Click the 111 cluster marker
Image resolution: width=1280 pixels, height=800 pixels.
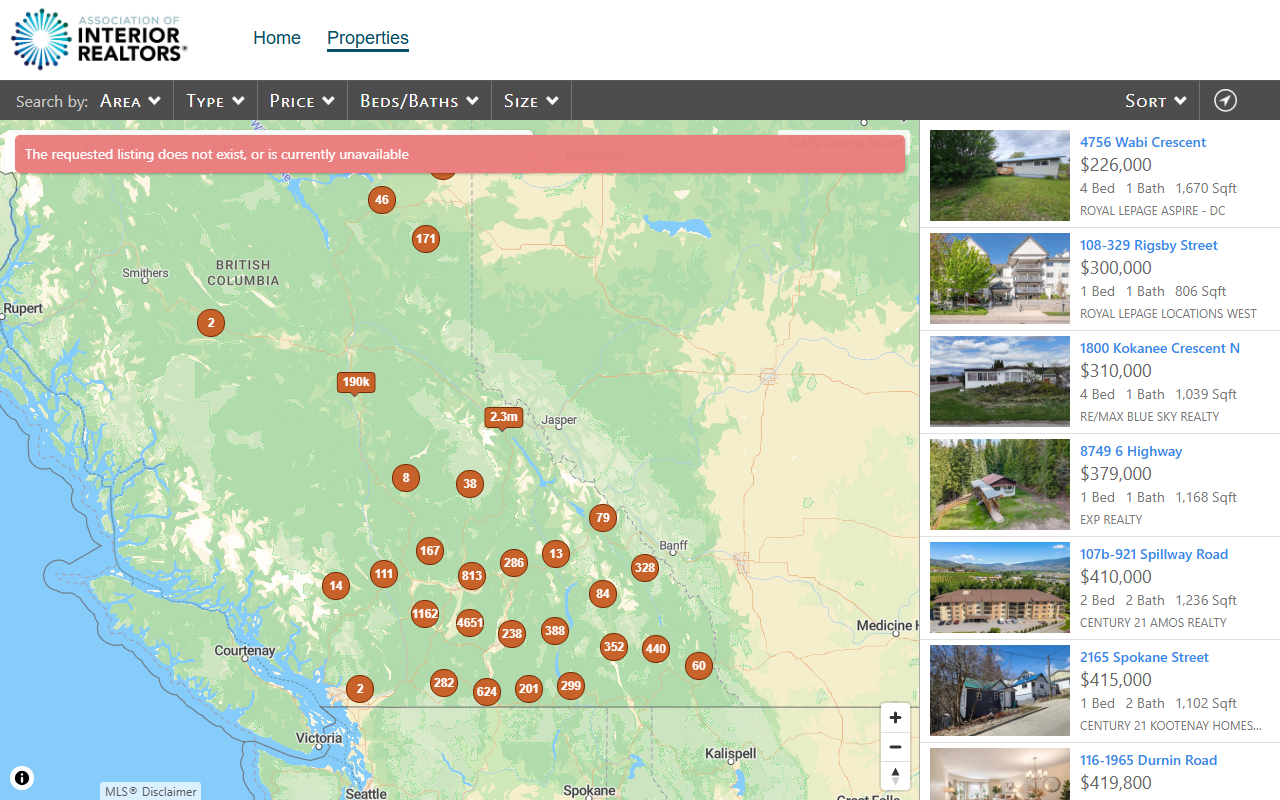(x=384, y=574)
